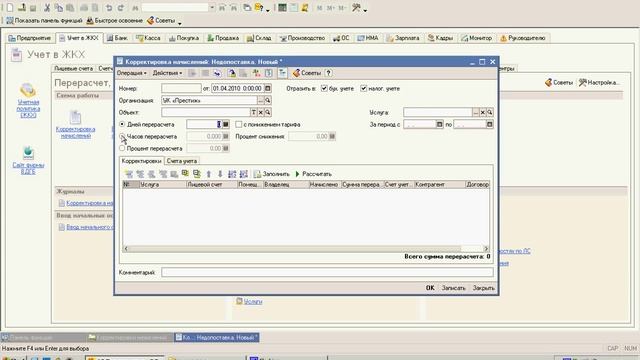
Task: Click Советы icon in dialog toolbar
Action: click(x=307, y=73)
